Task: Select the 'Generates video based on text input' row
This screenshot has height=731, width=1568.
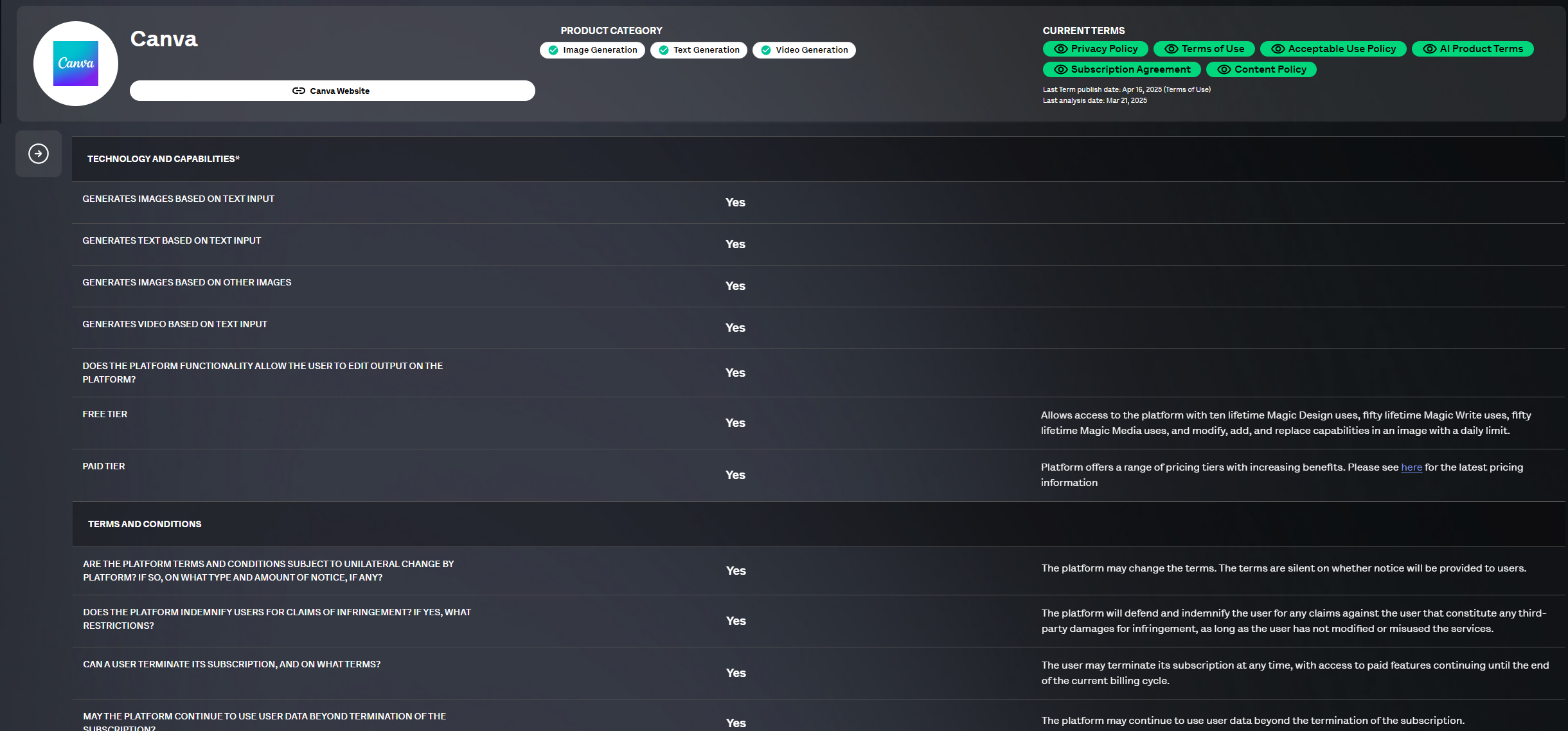Action: tap(818, 328)
